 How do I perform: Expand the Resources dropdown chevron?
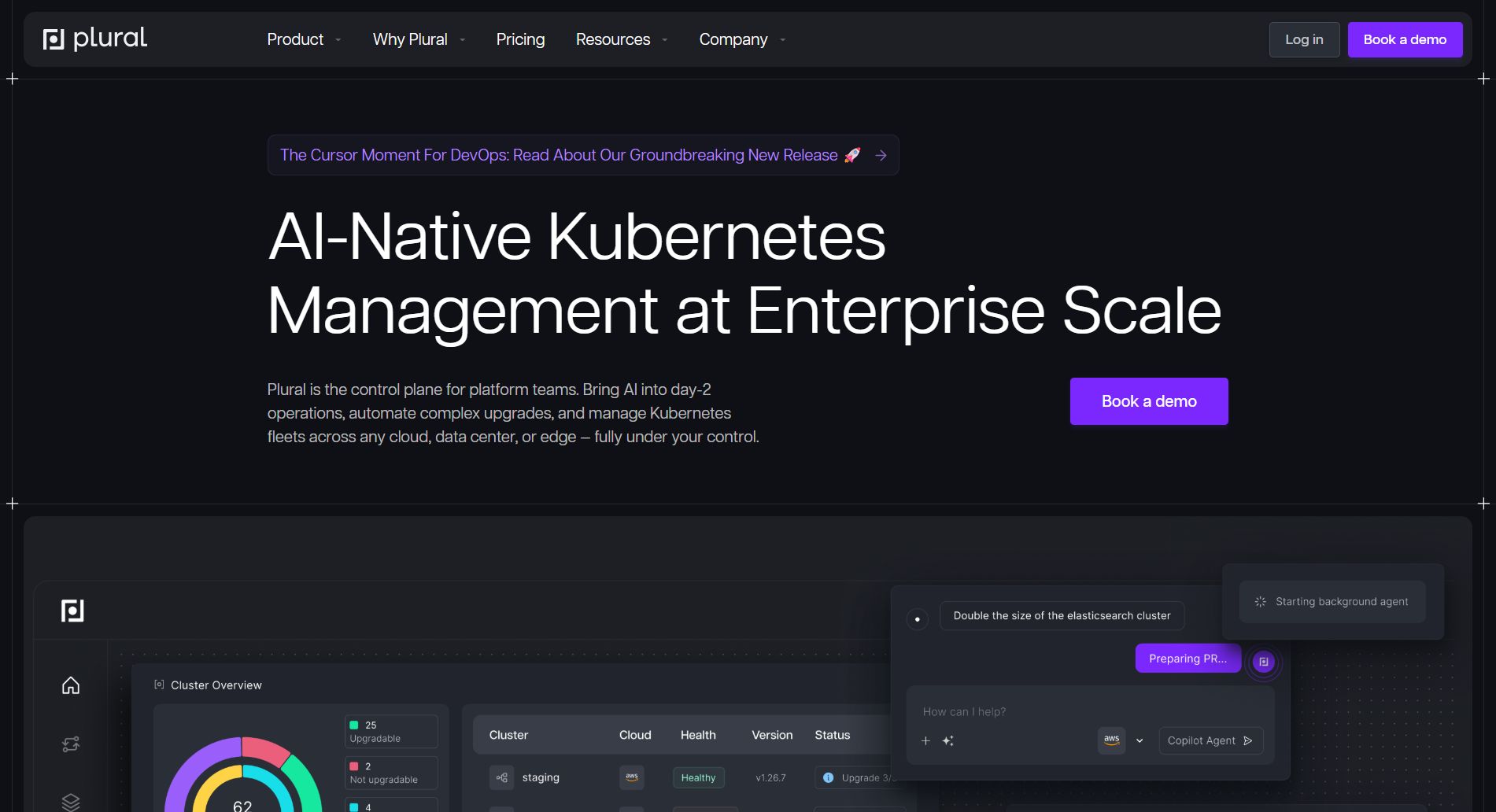point(665,39)
